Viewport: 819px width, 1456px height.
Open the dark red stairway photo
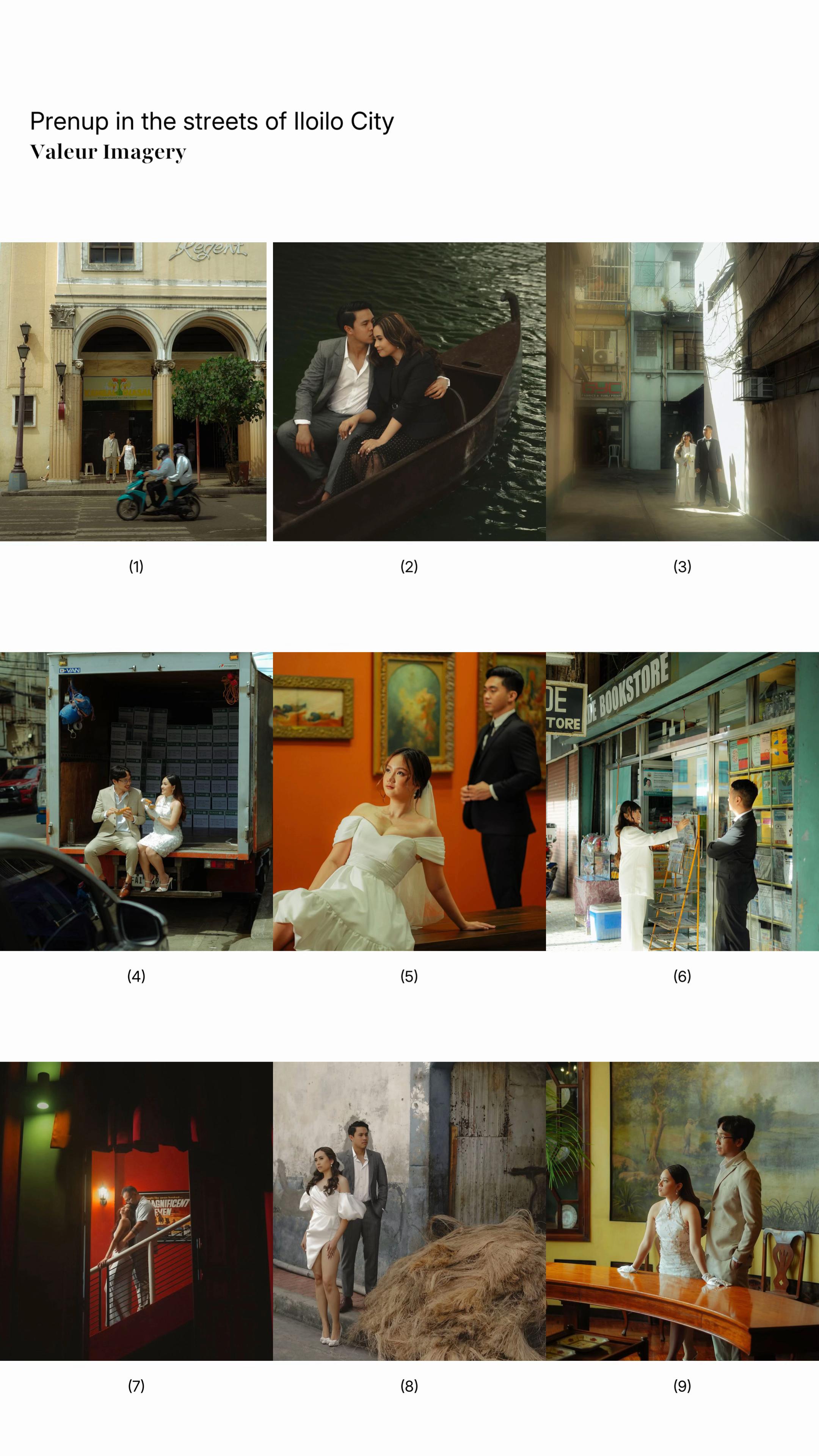(136, 1211)
